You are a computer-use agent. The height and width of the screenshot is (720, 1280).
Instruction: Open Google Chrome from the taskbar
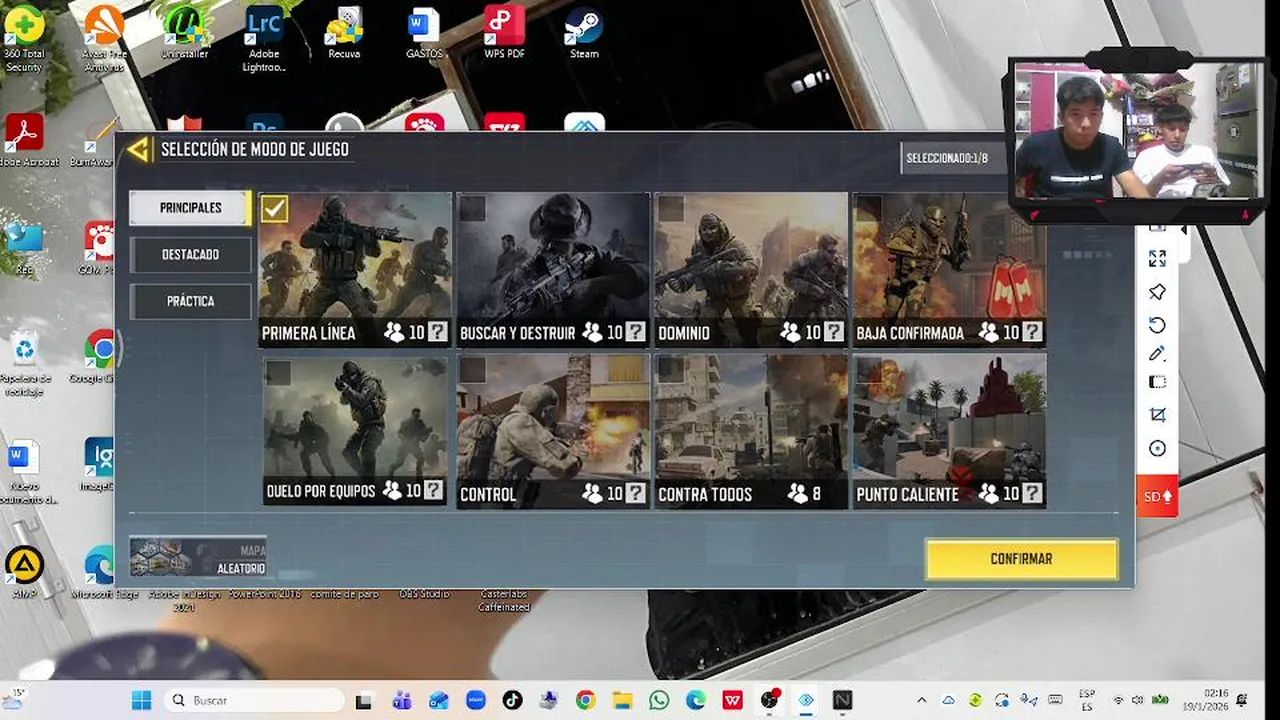(x=585, y=700)
